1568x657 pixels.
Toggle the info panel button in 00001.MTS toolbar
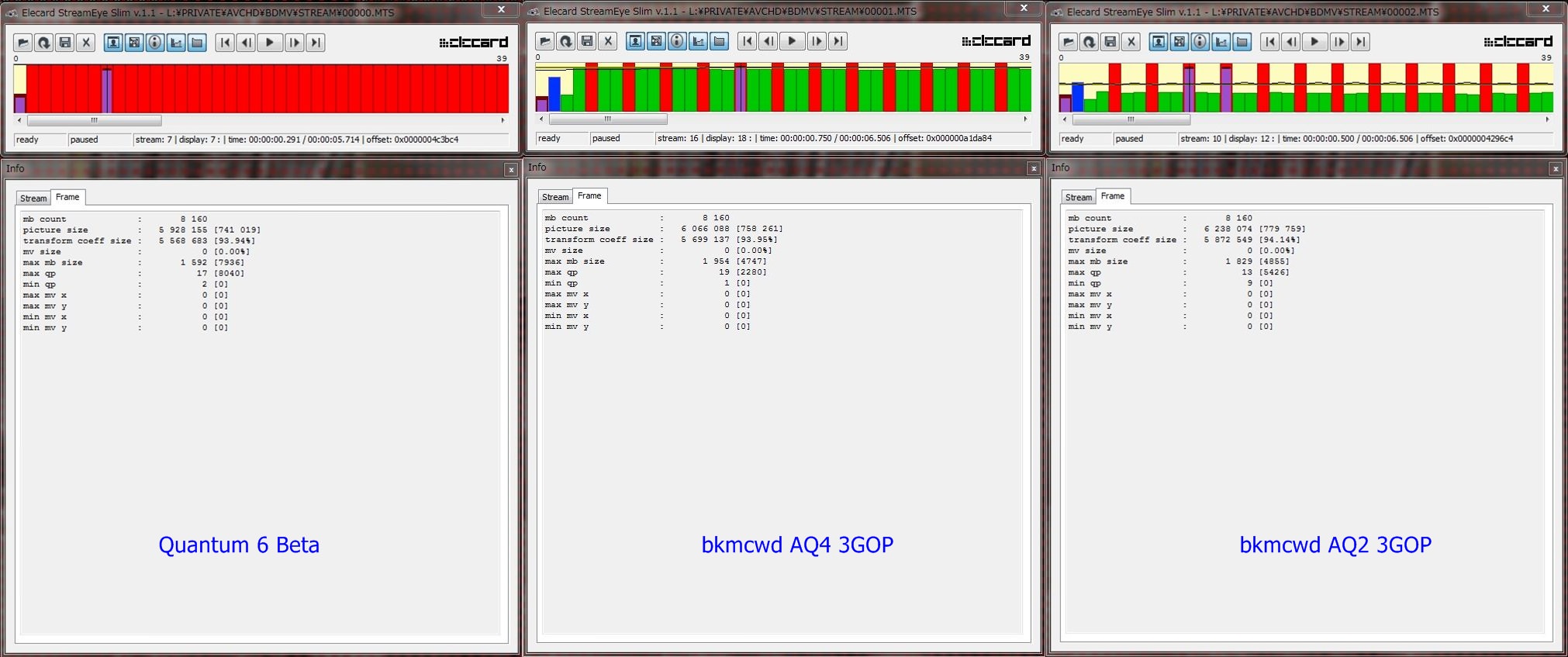(677, 41)
